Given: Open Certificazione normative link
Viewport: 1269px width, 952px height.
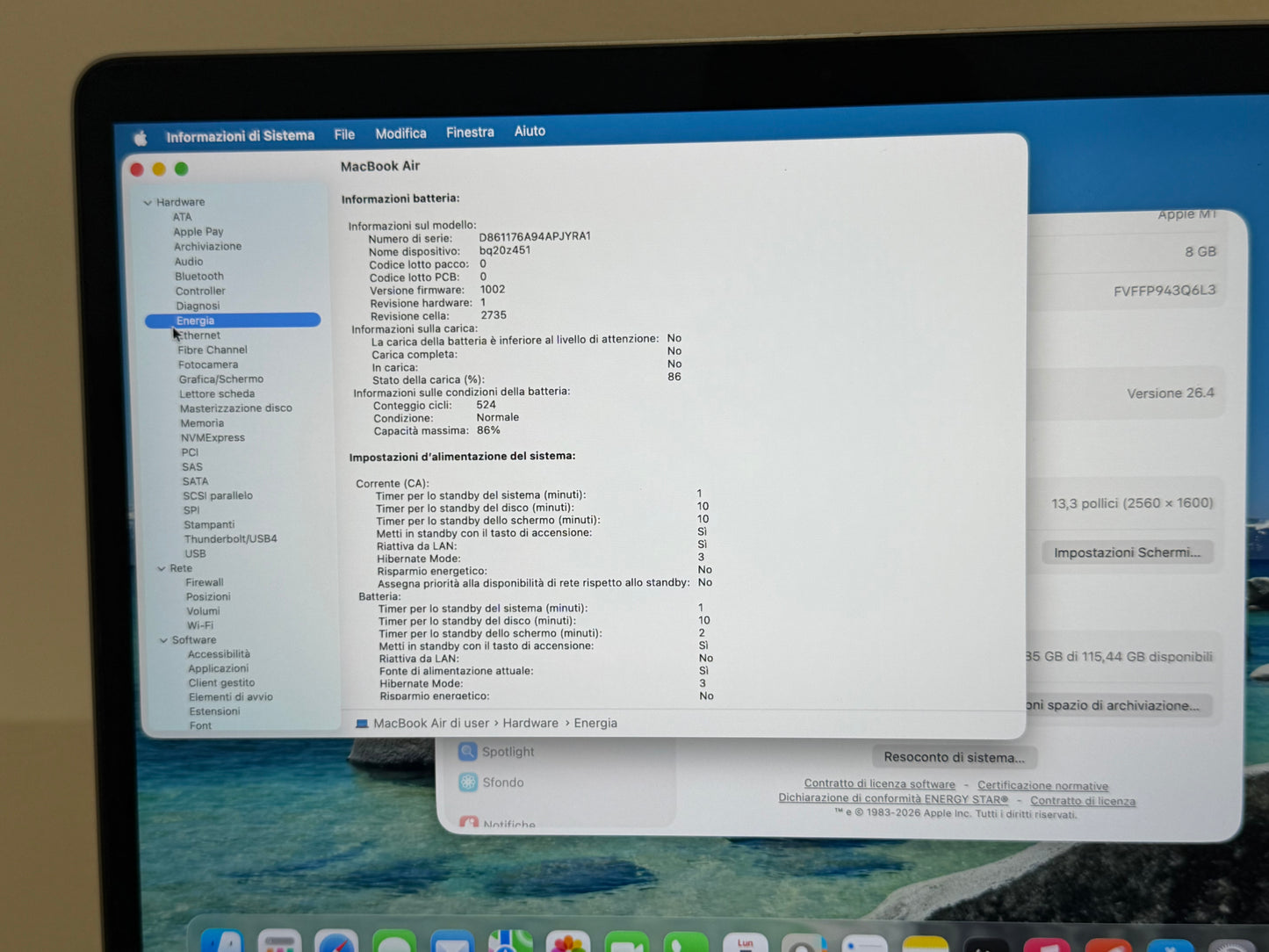Looking at the screenshot, I should pyautogui.click(x=1042, y=786).
